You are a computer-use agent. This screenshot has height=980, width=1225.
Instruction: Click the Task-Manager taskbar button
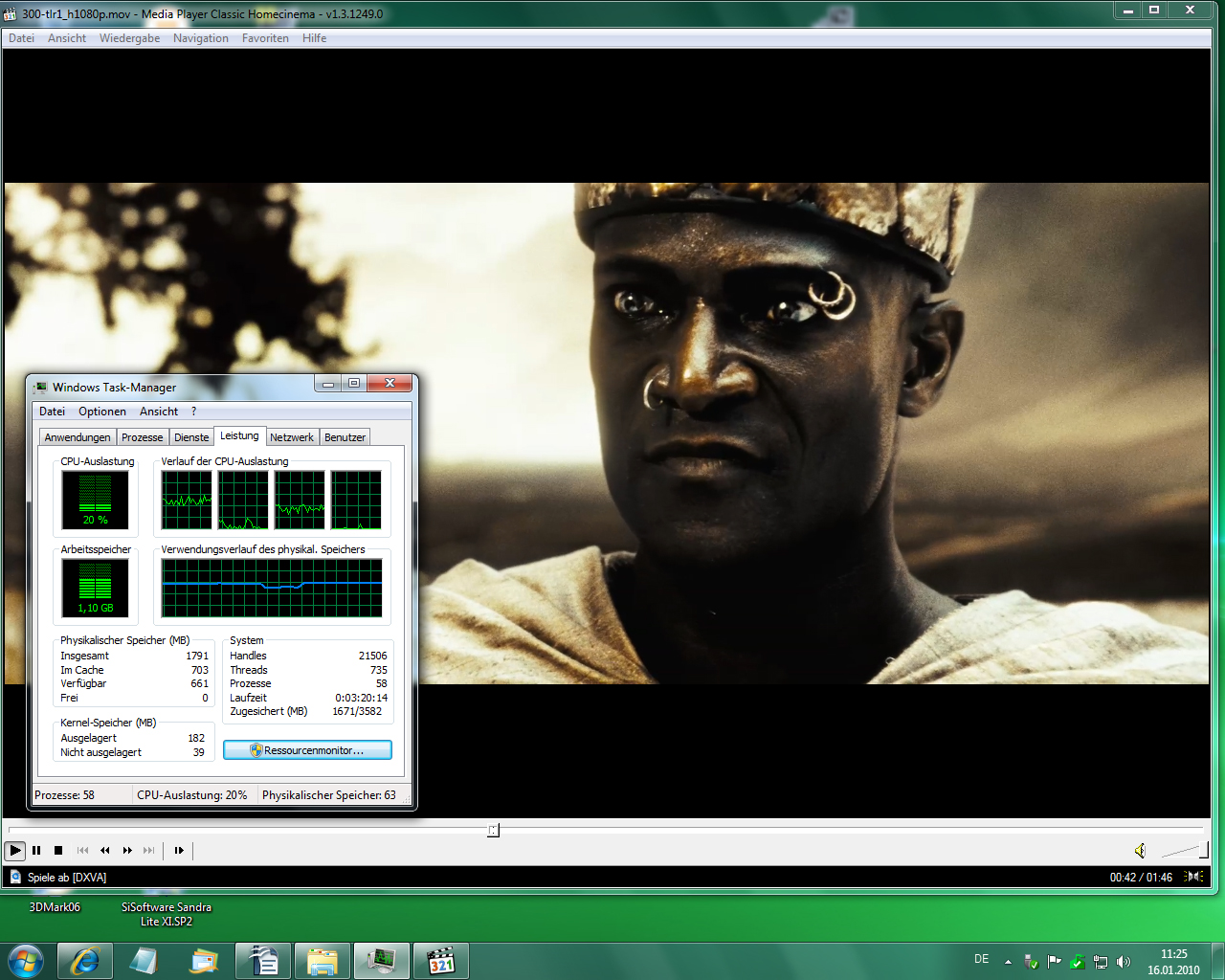382,961
